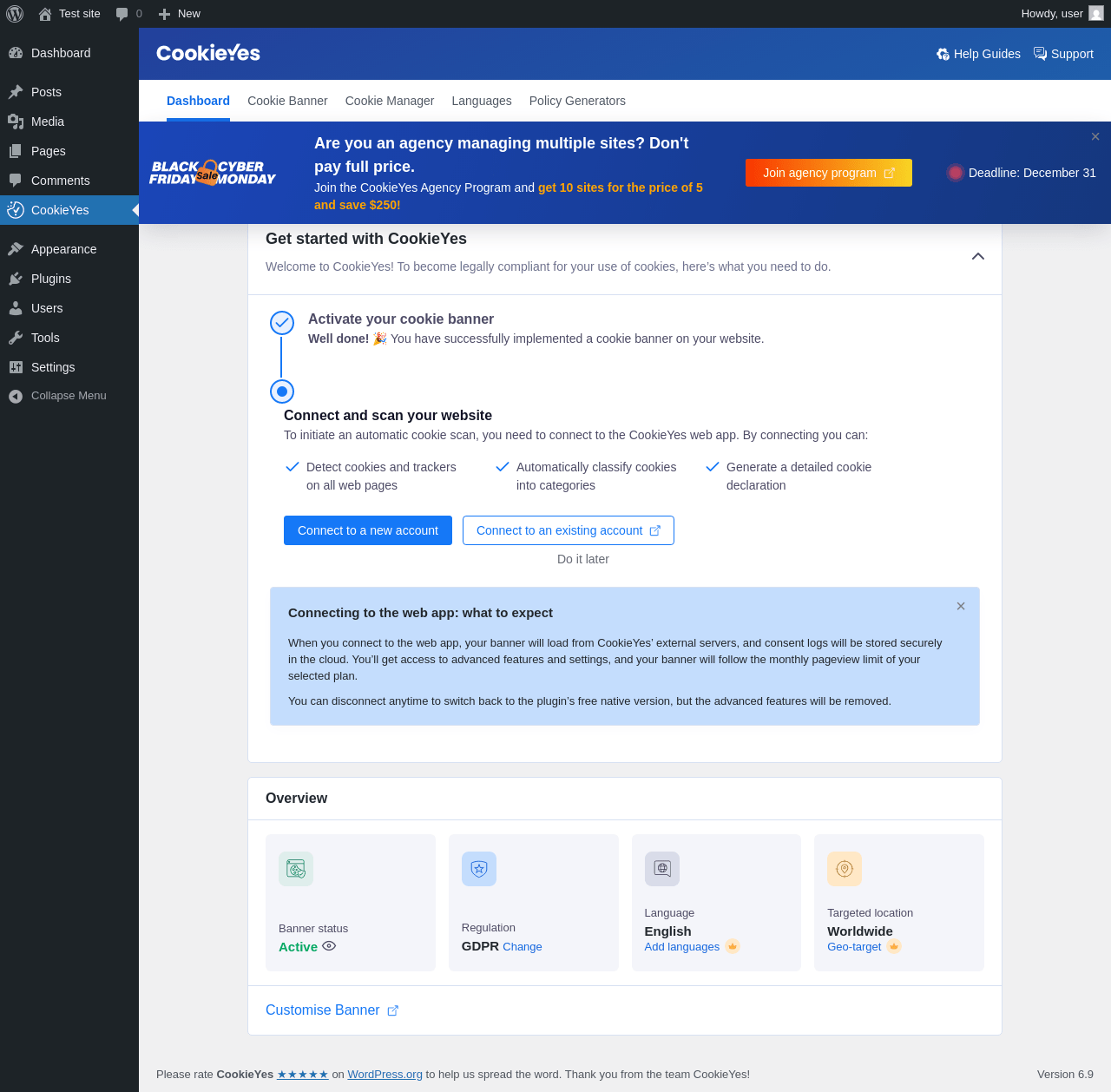The image size is (1111, 1092).
Task: Open Users in the sidebar menu
Action: [x=69, y=308]
